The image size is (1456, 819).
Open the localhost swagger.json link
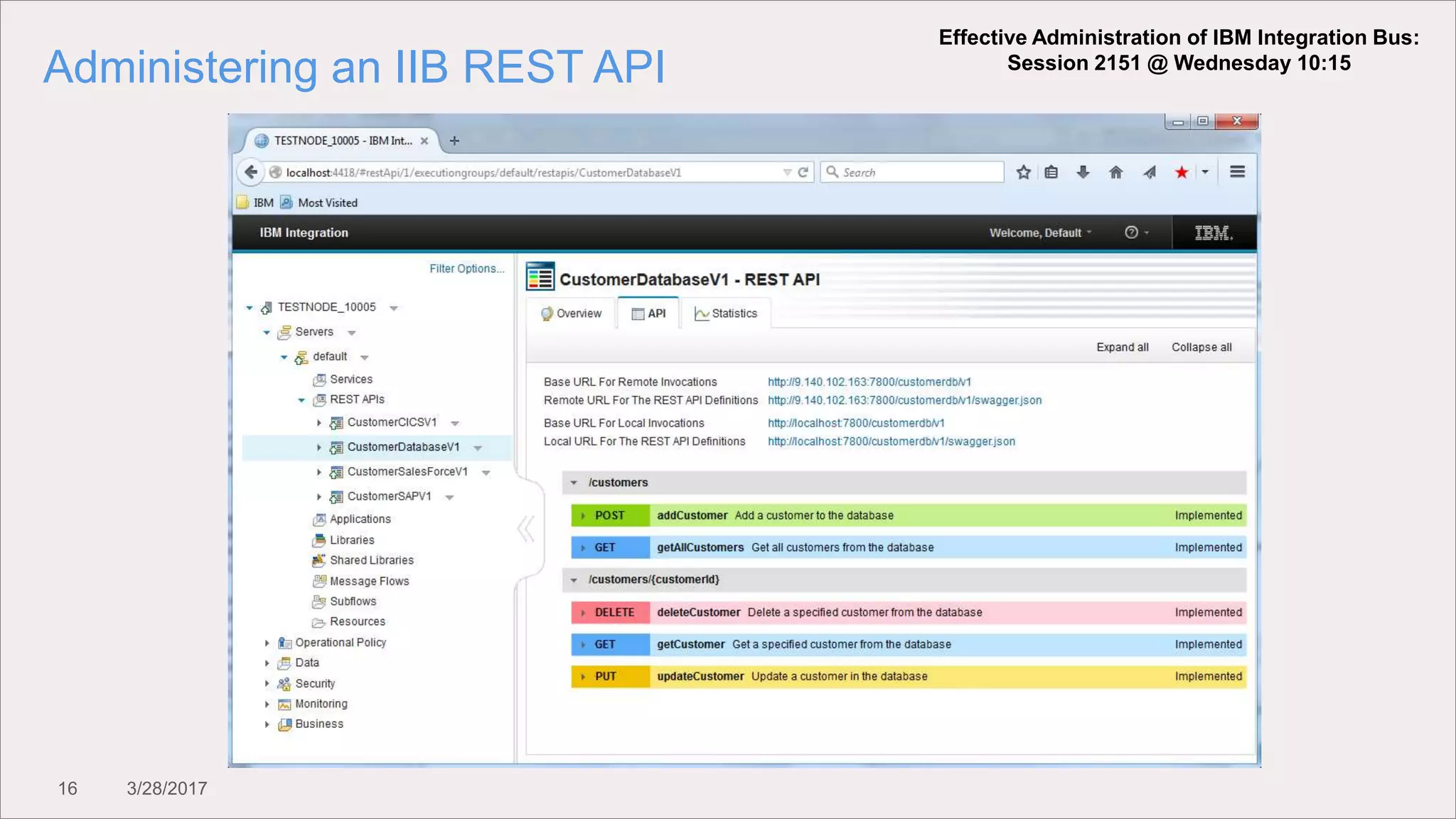pos(892,441)
